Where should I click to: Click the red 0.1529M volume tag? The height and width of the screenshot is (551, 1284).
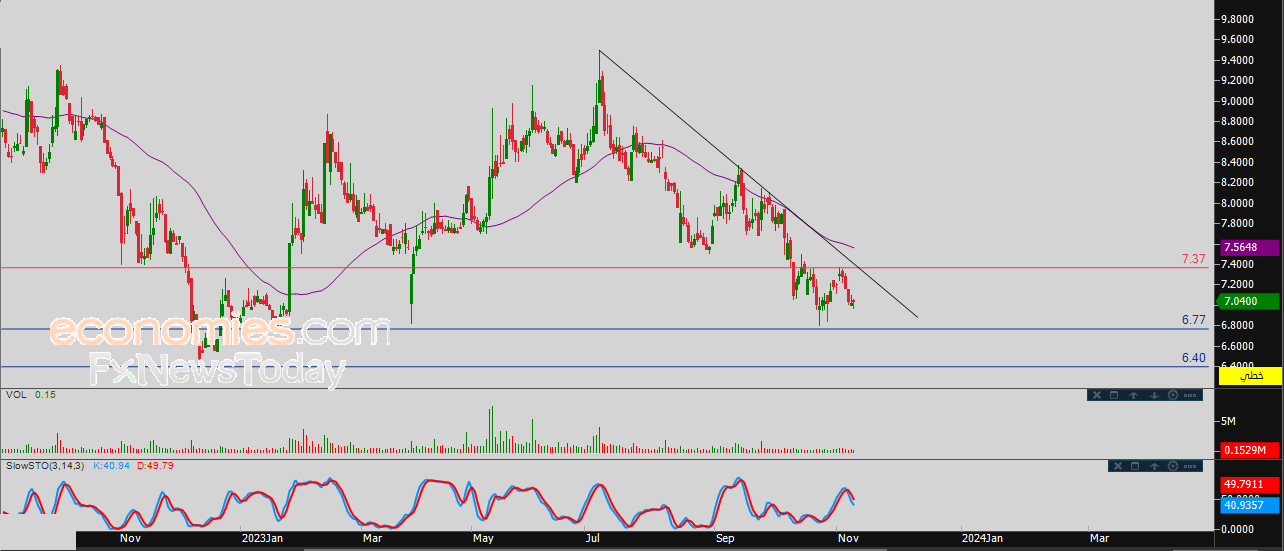pos(1249,450)
